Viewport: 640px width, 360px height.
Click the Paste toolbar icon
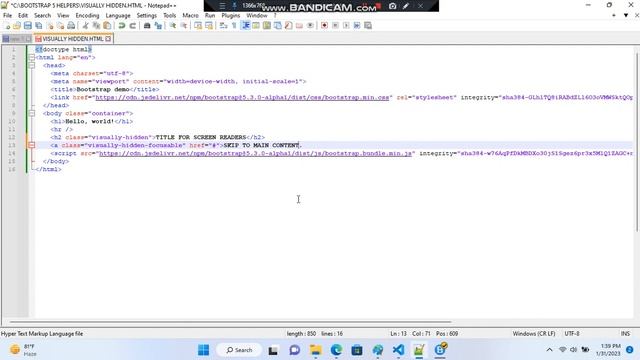[x=107, y=25]
